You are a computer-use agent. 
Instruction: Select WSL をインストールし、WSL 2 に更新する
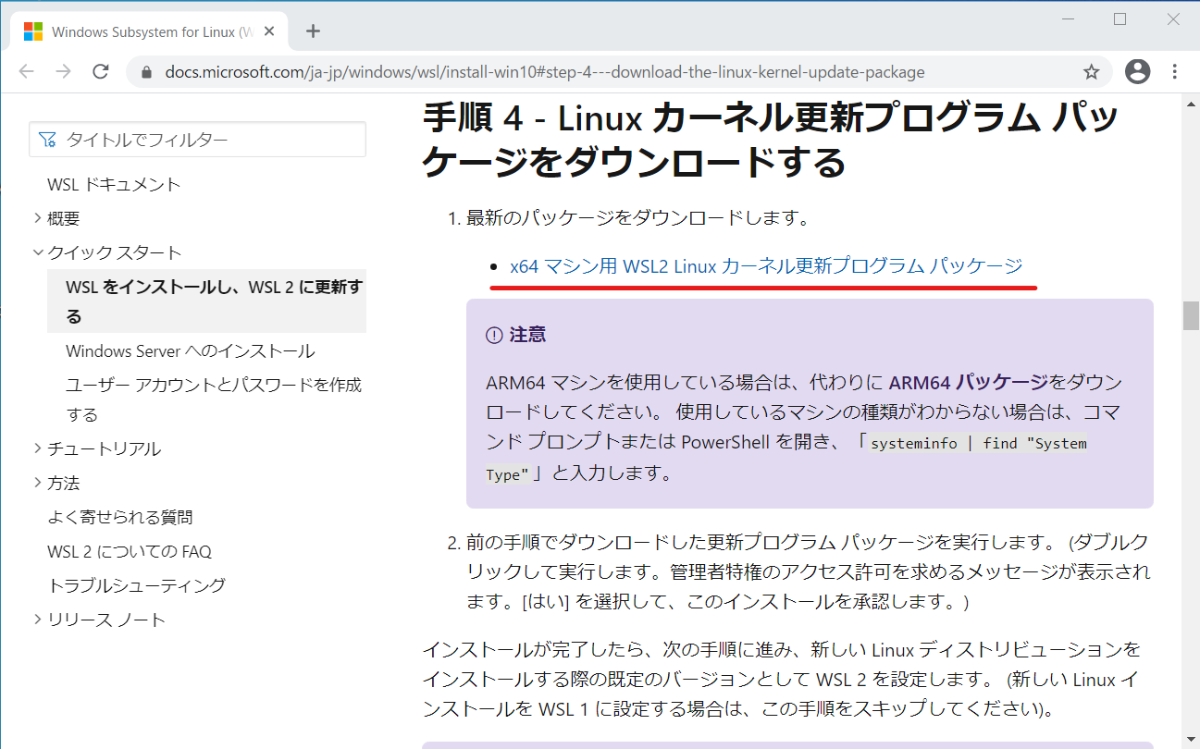(206, 301)
